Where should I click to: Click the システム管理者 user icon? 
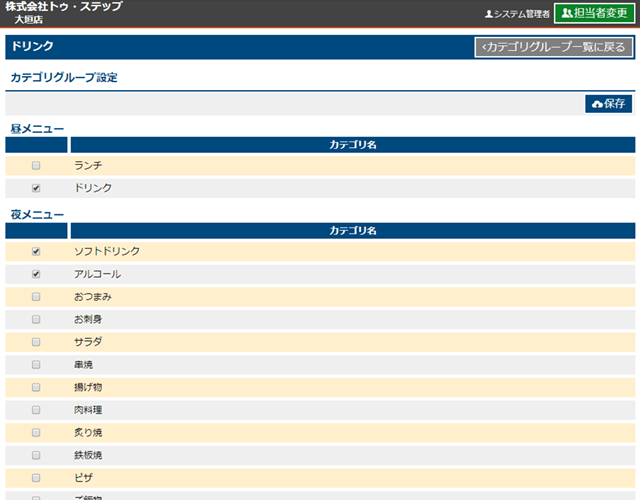coord(489,14)
